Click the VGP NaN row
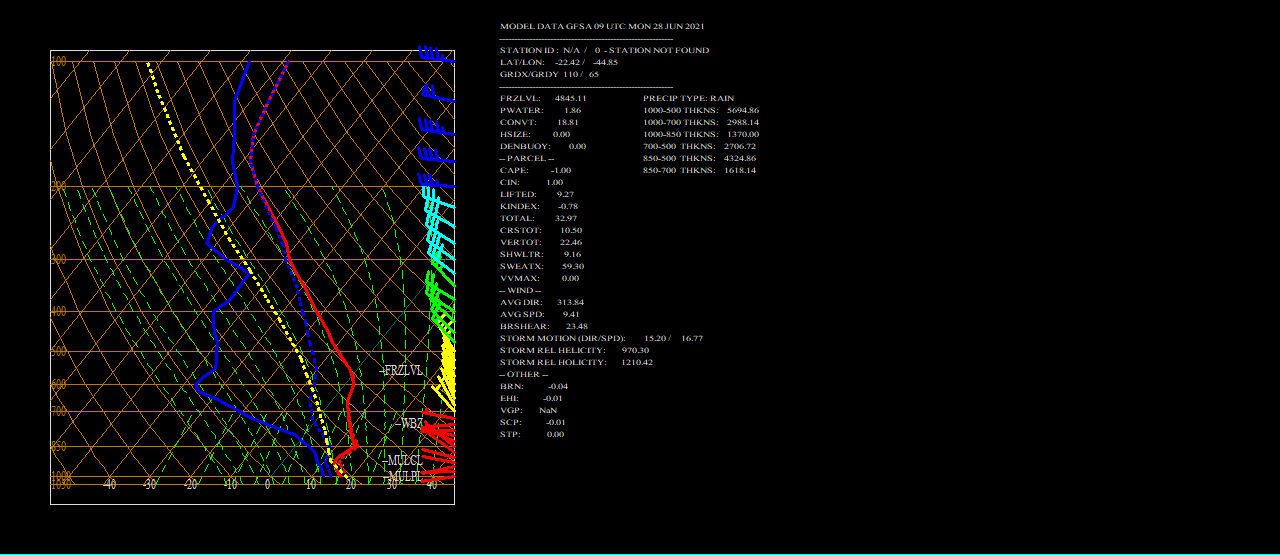This screenshot has width=1280, height=555. pos(528,410)
